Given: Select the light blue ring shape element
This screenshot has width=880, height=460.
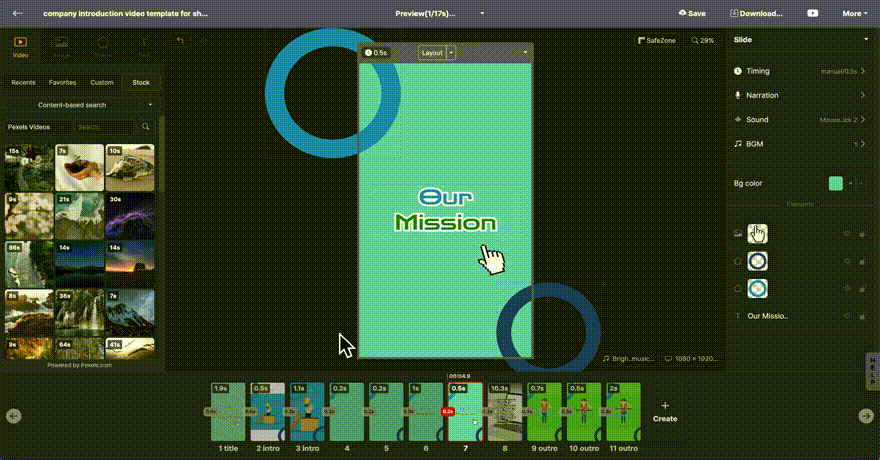Looking at the screenshot, I should point(757,288).
